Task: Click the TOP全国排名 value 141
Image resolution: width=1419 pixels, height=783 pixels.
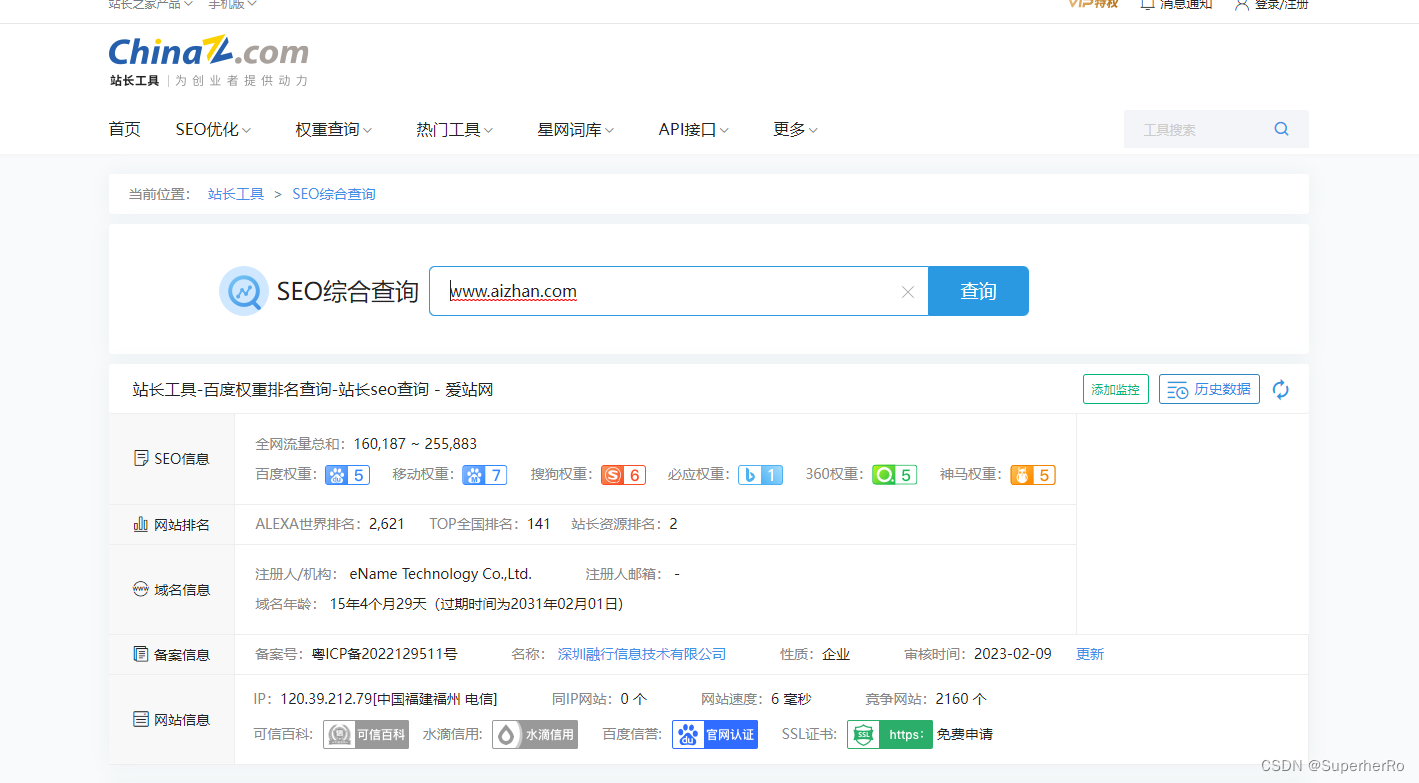Action: click(x=539, y=524)
